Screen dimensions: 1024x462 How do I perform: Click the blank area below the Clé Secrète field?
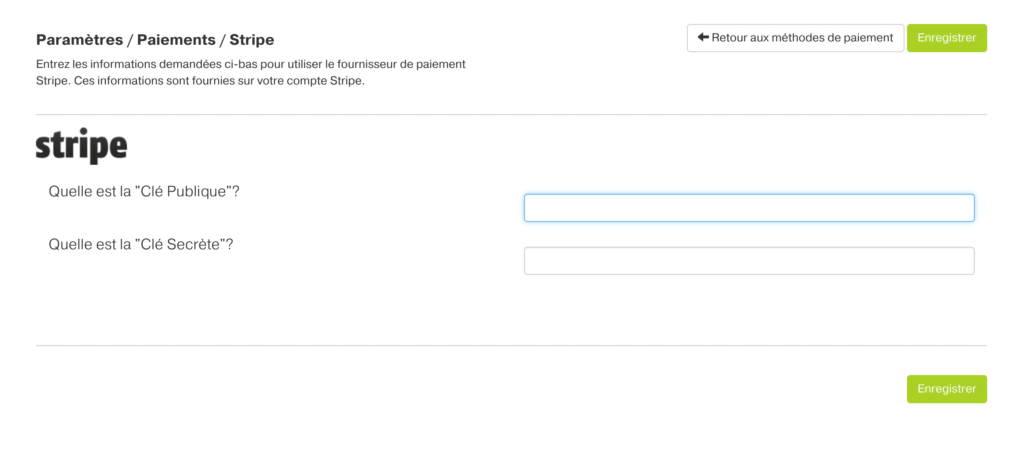point(749,307)
